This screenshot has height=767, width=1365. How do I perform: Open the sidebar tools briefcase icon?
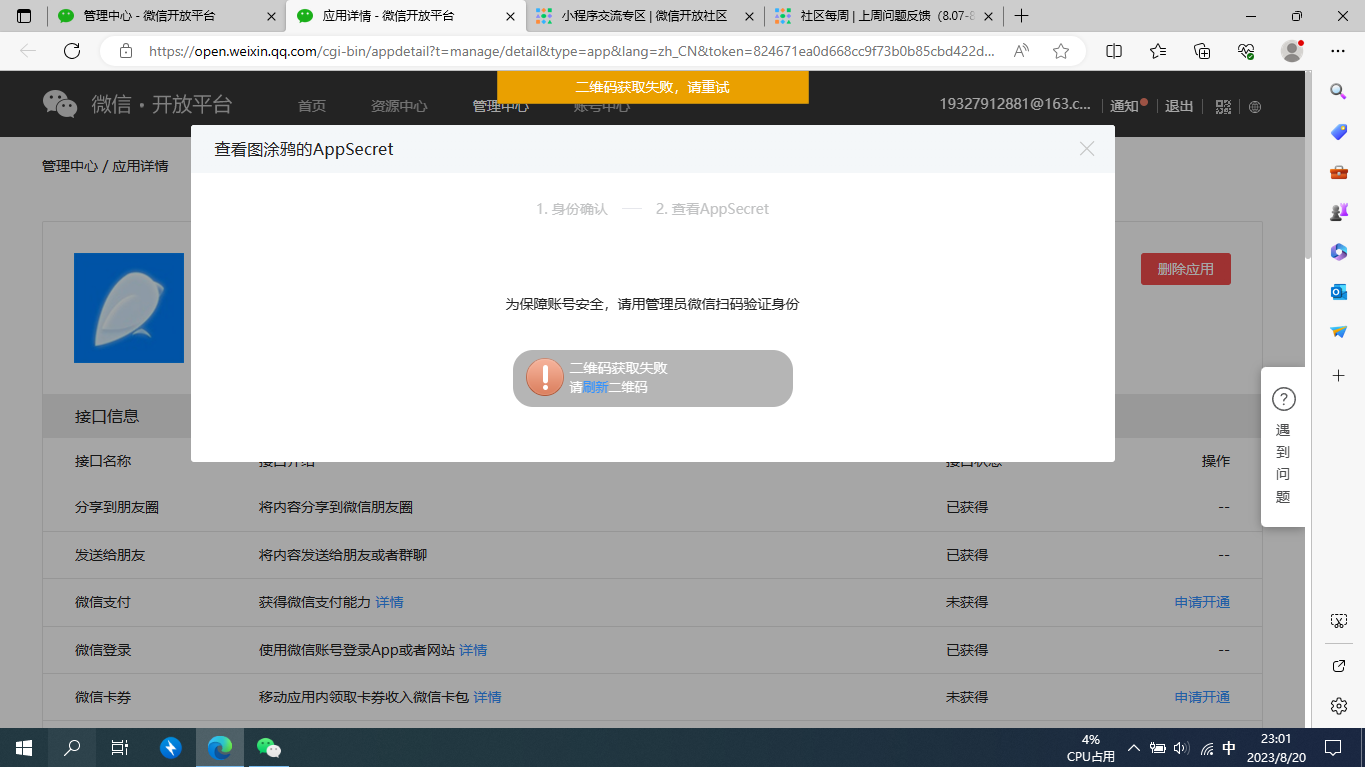[x=1339, y=172]
